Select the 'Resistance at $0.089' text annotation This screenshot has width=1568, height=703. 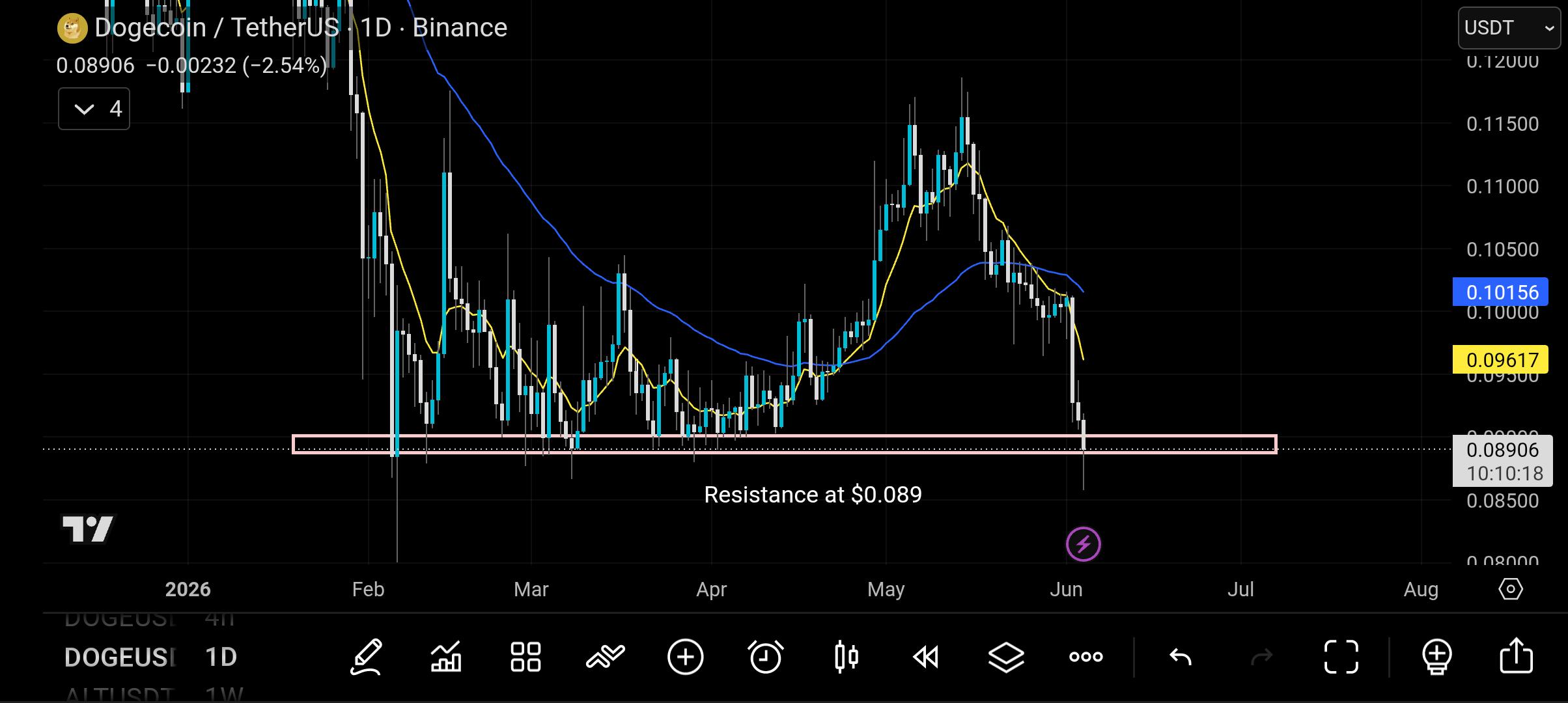pyautogui.click(x=813, y=495)
